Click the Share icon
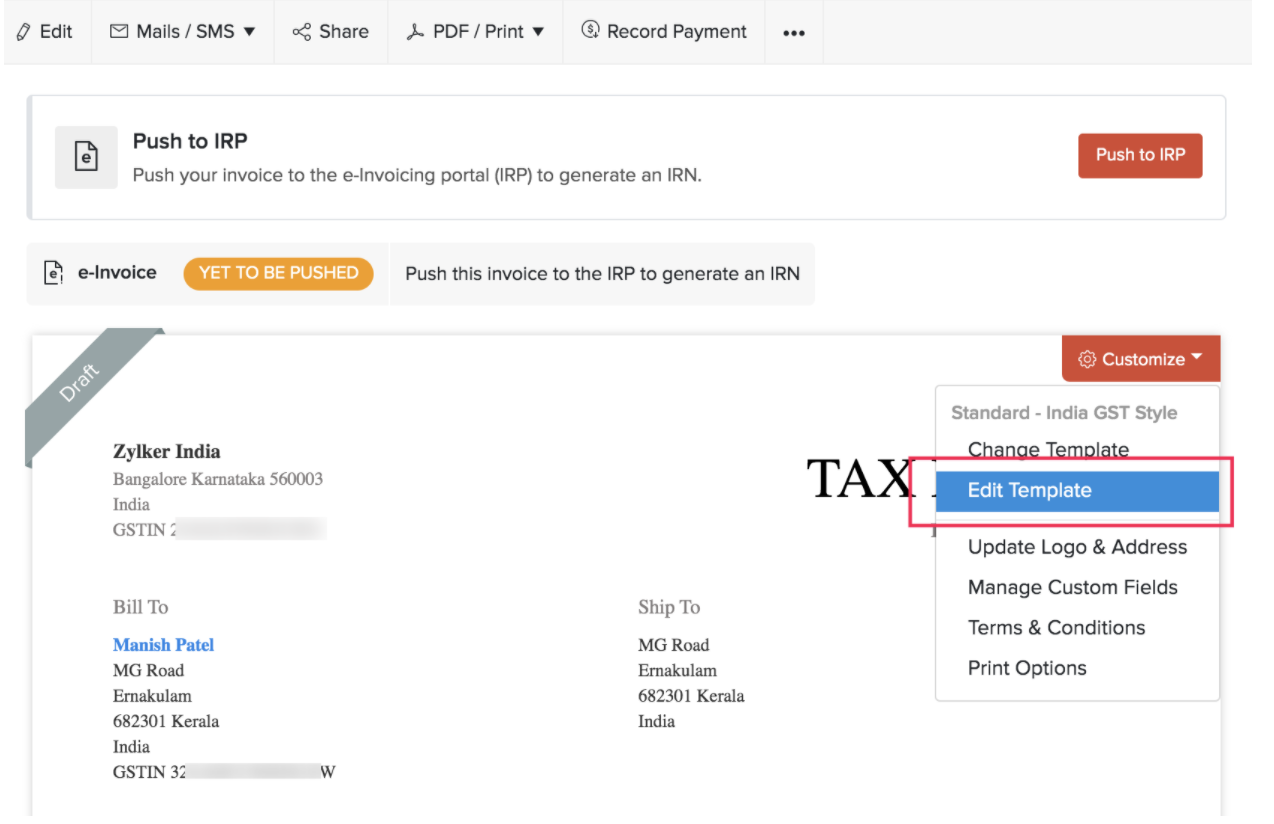This screenshot has height=824, width=1274. [302, 31]
